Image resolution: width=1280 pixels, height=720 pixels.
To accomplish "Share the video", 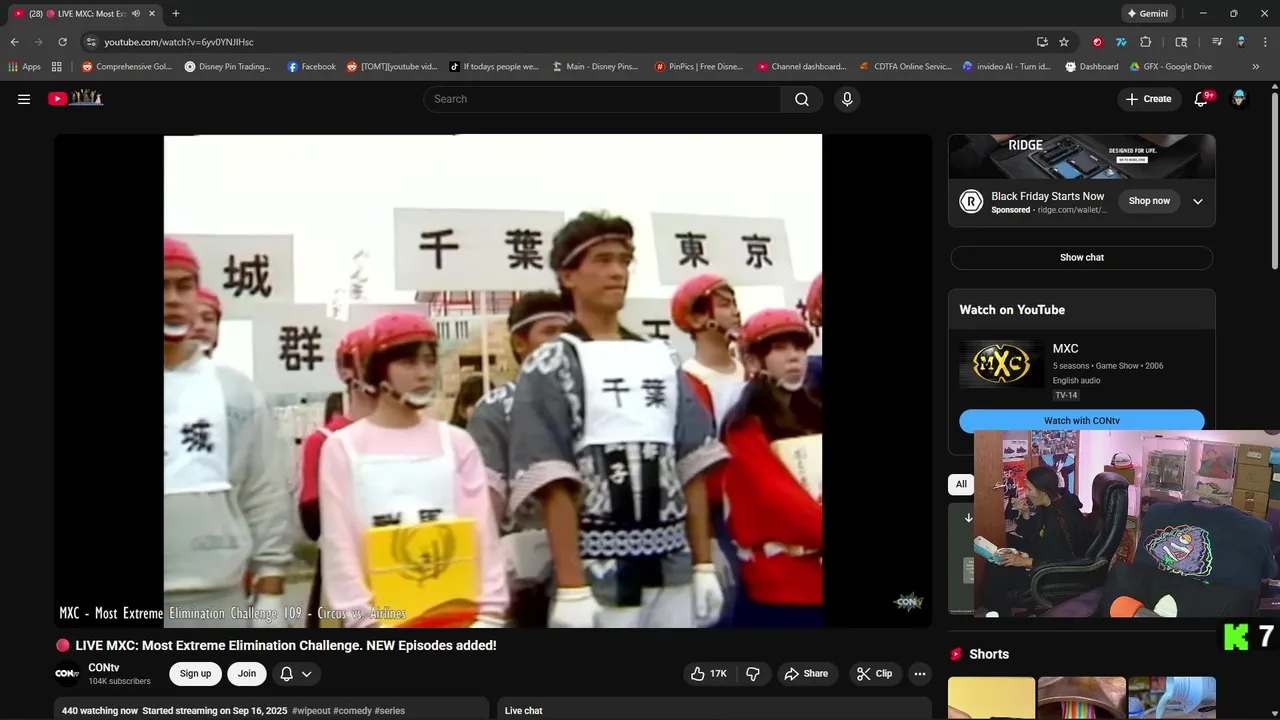I will (x=806, y=674).
